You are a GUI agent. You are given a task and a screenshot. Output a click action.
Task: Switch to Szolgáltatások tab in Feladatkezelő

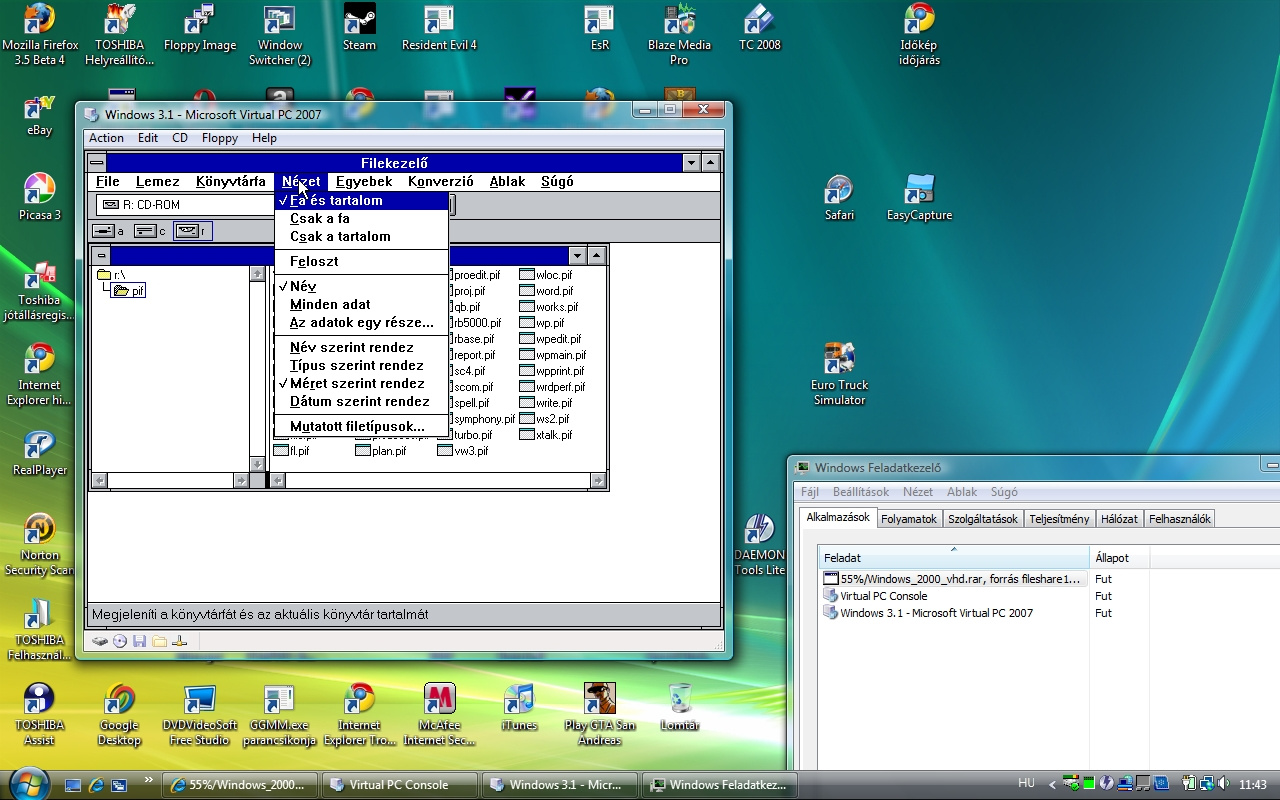point(983,519)
